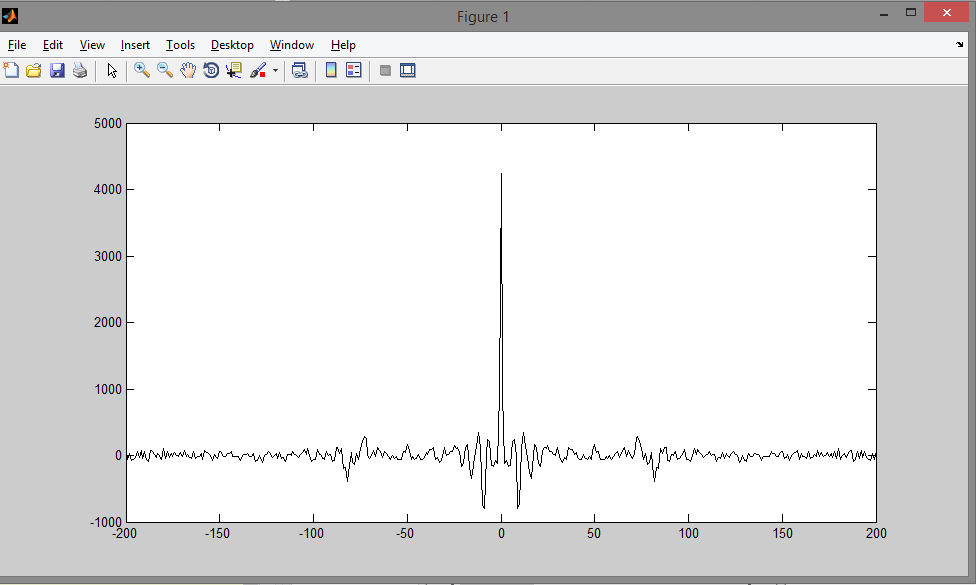Minimize the Figure 1 window
Image resolution: width=976 pixels, height=585 pixels.
click(884, 14)
